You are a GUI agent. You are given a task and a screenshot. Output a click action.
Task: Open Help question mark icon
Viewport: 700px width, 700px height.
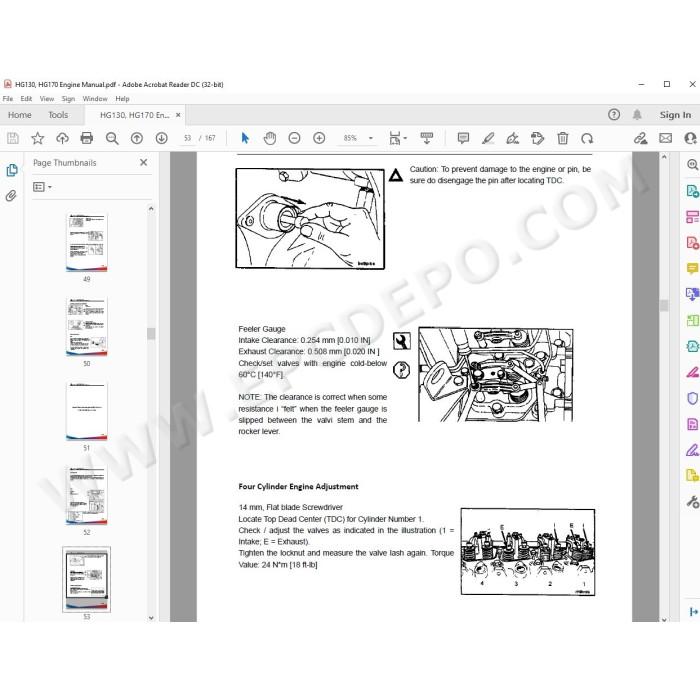(x=614, y=115)
